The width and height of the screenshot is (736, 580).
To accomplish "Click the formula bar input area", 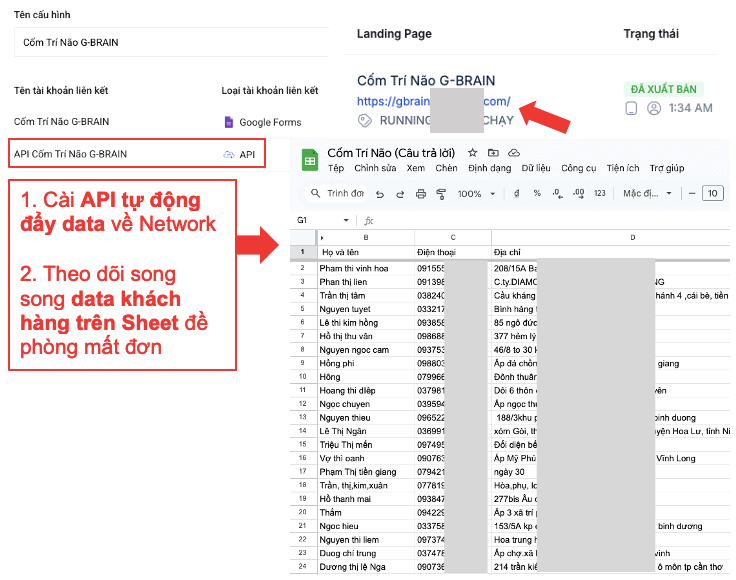I will pyautogui.click(x=554, y=221).
